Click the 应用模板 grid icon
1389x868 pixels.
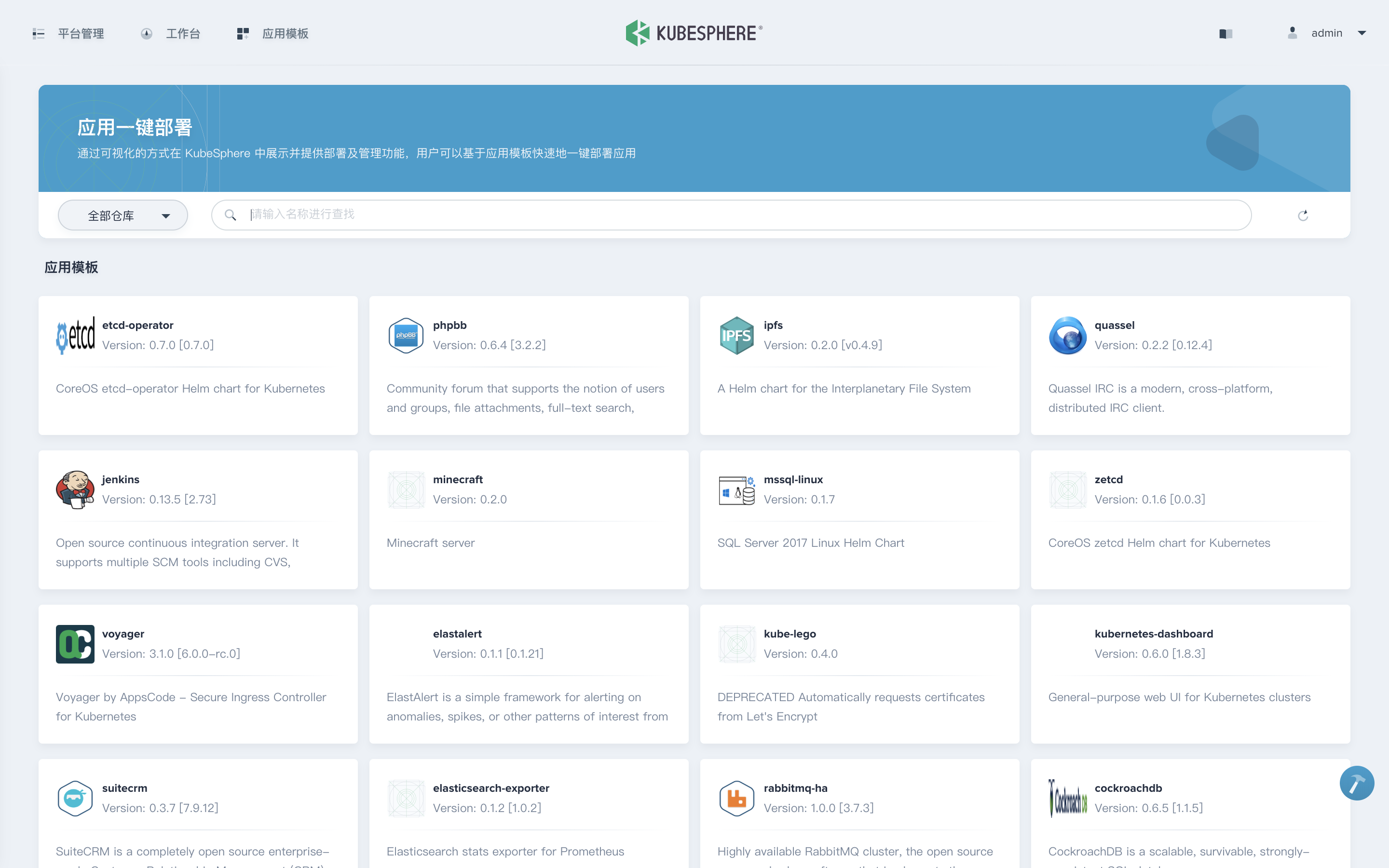(x=243, y=33)
